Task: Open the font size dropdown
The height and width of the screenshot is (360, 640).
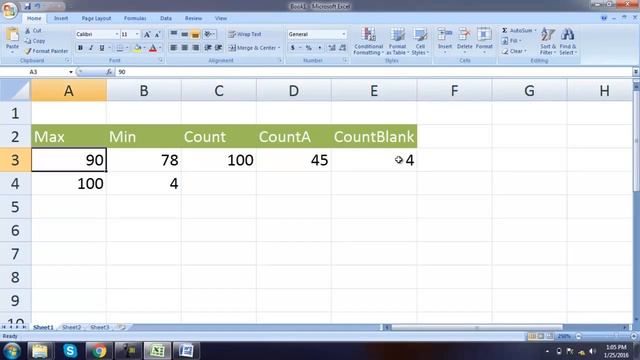Action: click(137, 34)
